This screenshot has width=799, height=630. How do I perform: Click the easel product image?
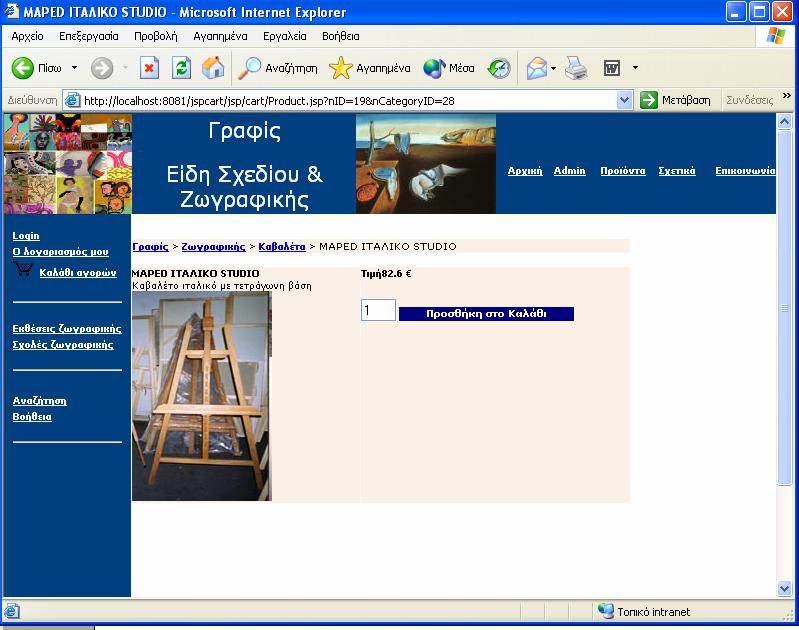click(x=202, y=396)
